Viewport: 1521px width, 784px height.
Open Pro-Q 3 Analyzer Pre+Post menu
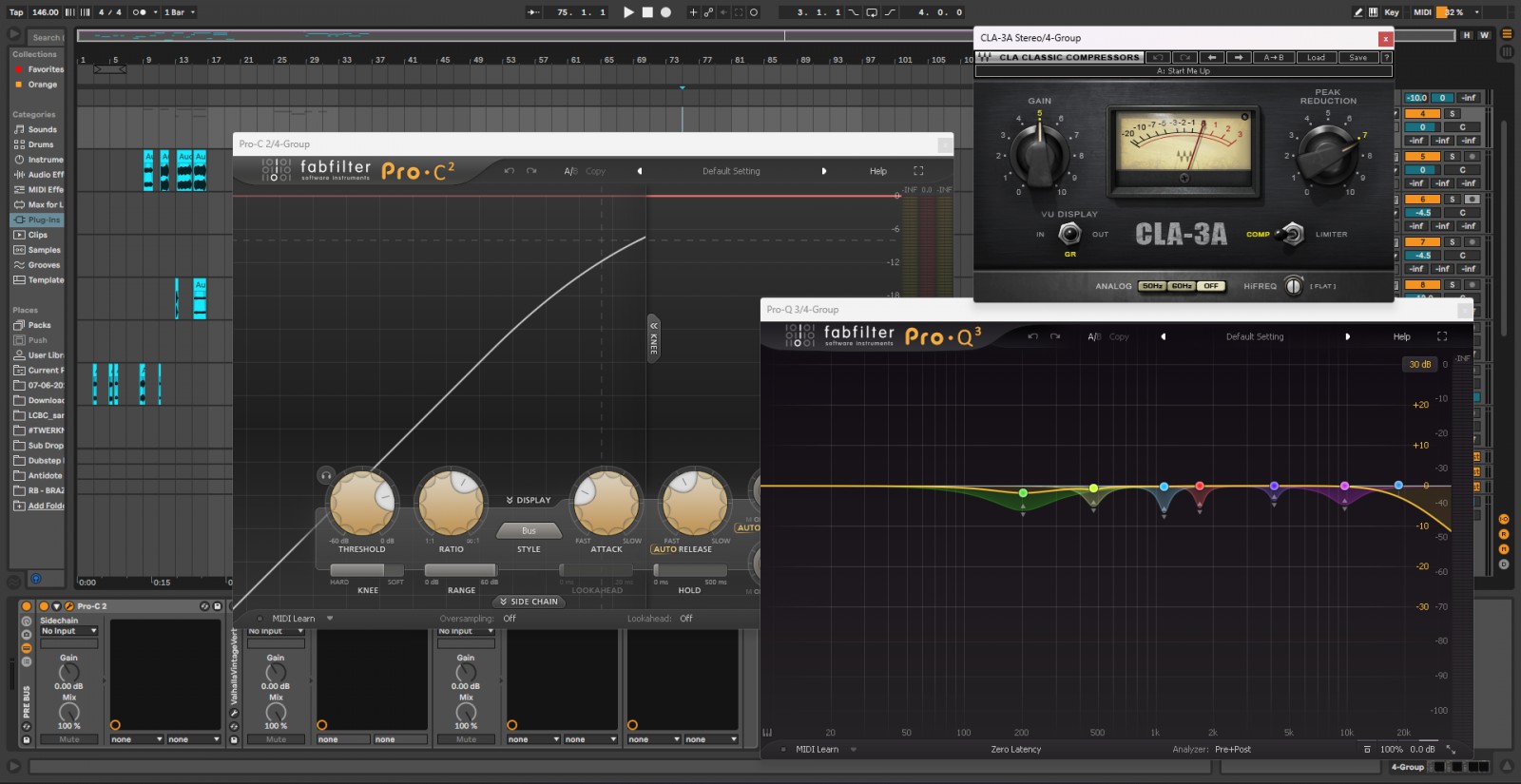coord(1233,750)
